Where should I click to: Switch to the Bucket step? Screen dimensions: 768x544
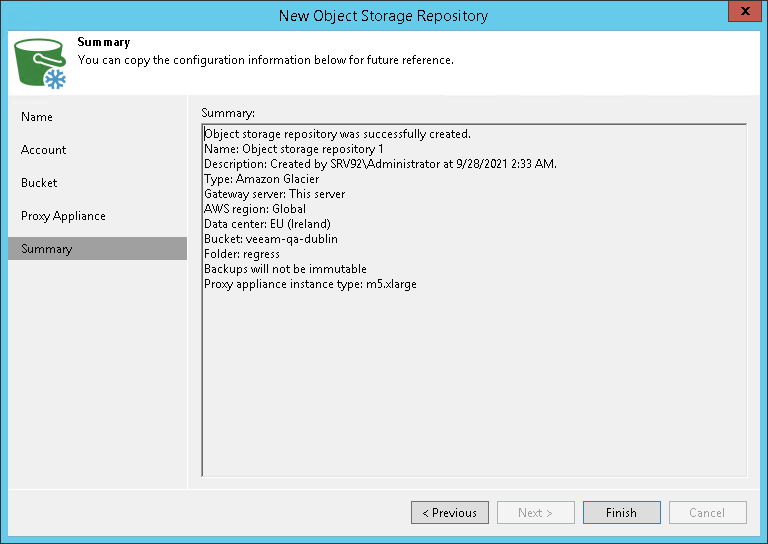tap(39, 183)
